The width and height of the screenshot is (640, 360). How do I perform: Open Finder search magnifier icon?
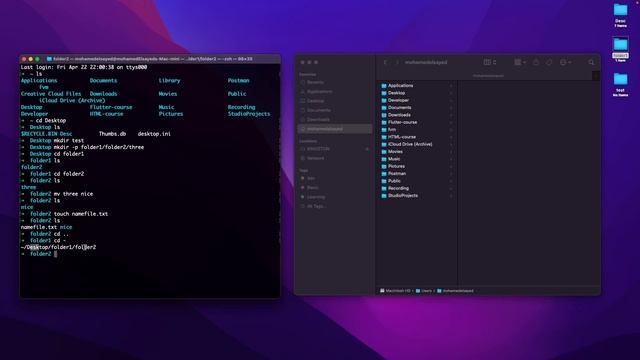pos(591,62)
